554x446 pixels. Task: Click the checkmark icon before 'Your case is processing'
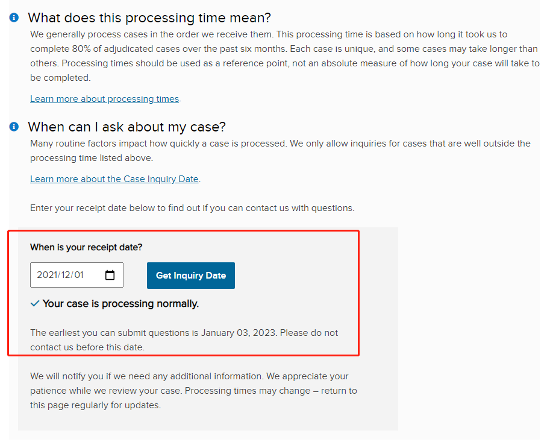pos(35,304)
